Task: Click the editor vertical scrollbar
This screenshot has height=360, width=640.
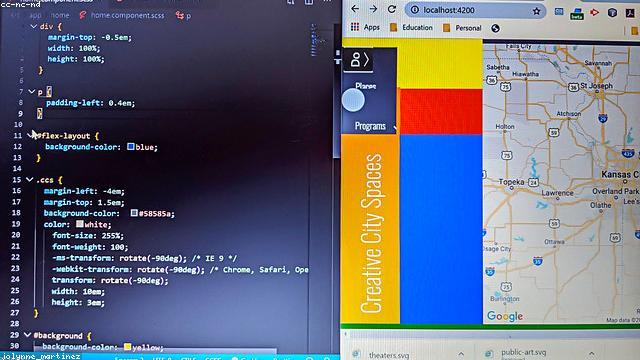Action: coord(337,91)
